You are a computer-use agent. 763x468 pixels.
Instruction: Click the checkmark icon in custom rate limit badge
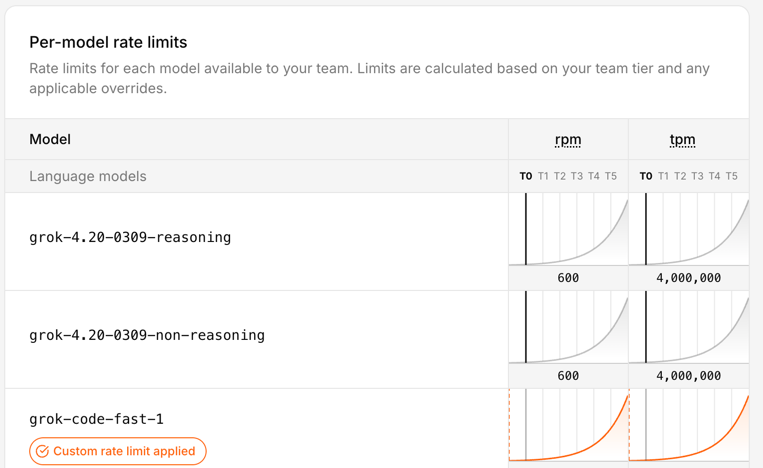click(42, 452)
